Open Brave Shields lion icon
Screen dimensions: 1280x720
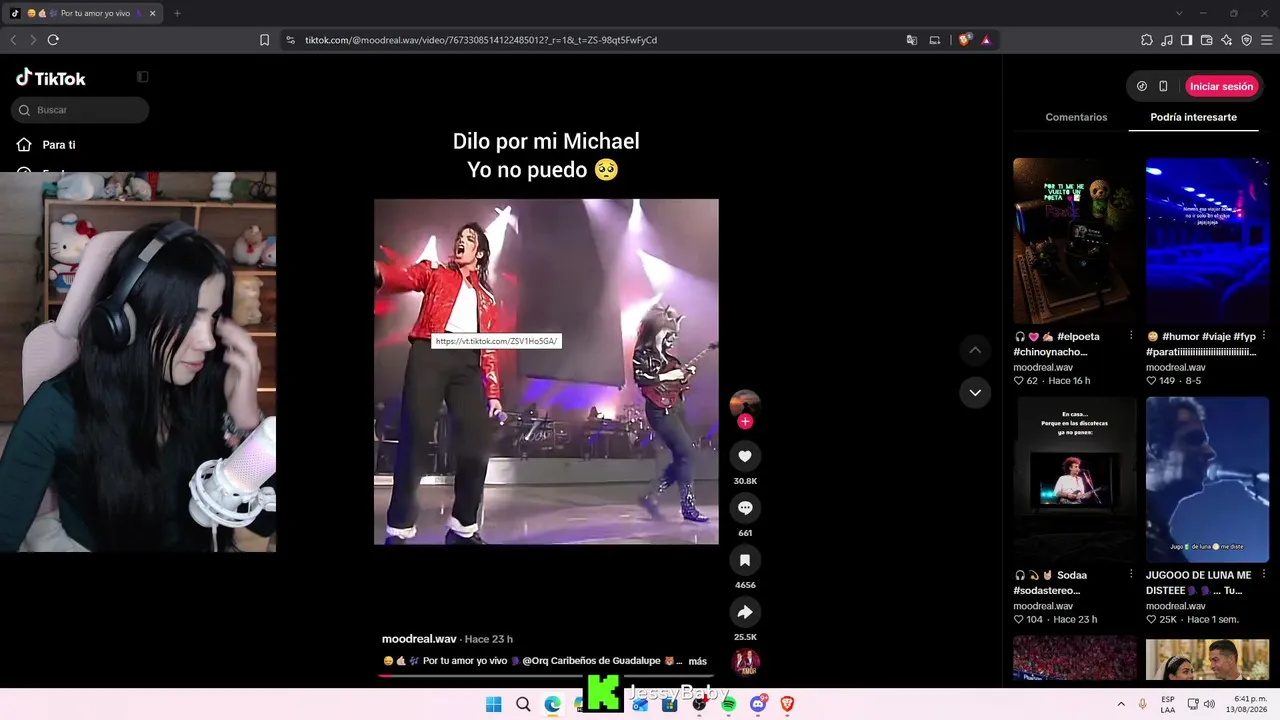964,40
